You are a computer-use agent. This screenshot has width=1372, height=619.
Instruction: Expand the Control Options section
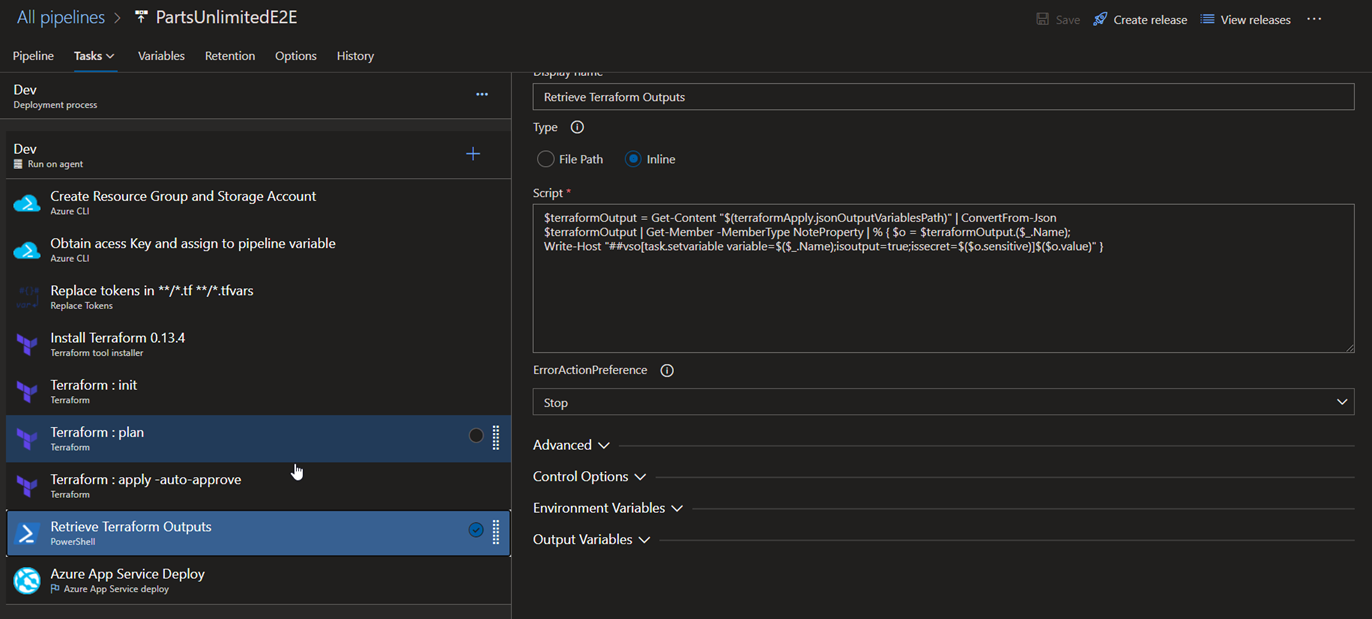coord(589,477)
